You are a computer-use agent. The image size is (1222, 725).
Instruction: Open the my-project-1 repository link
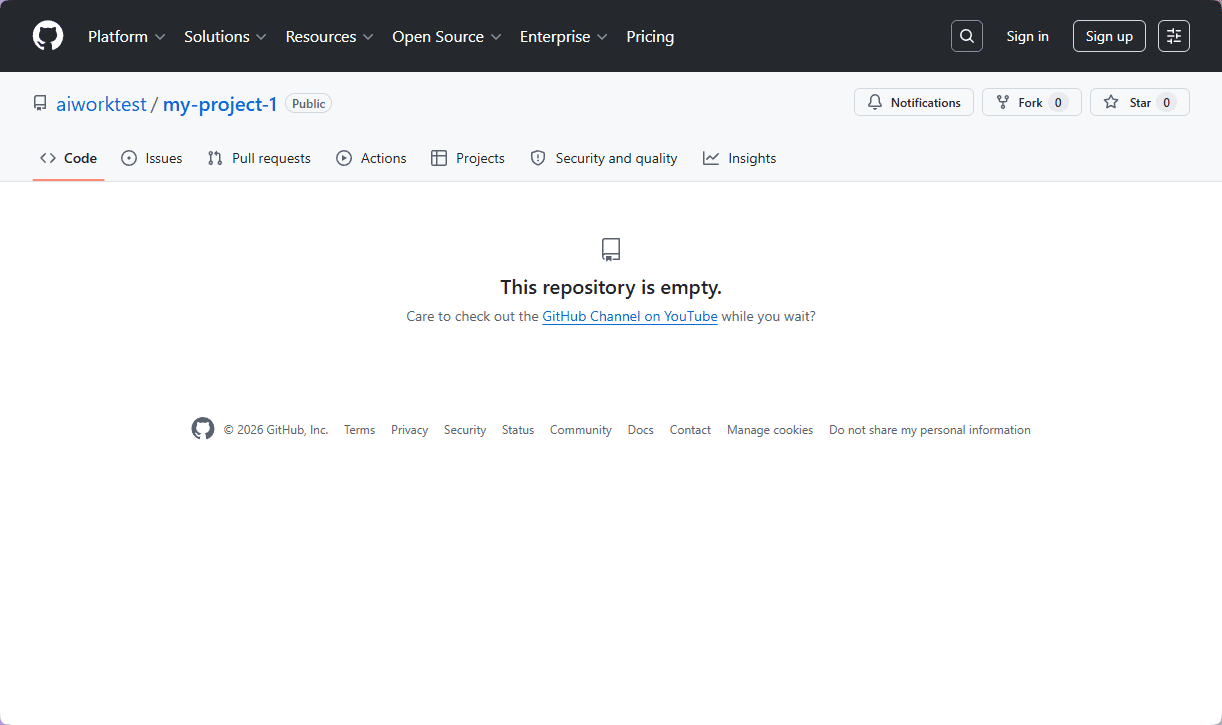coord(220,104)
